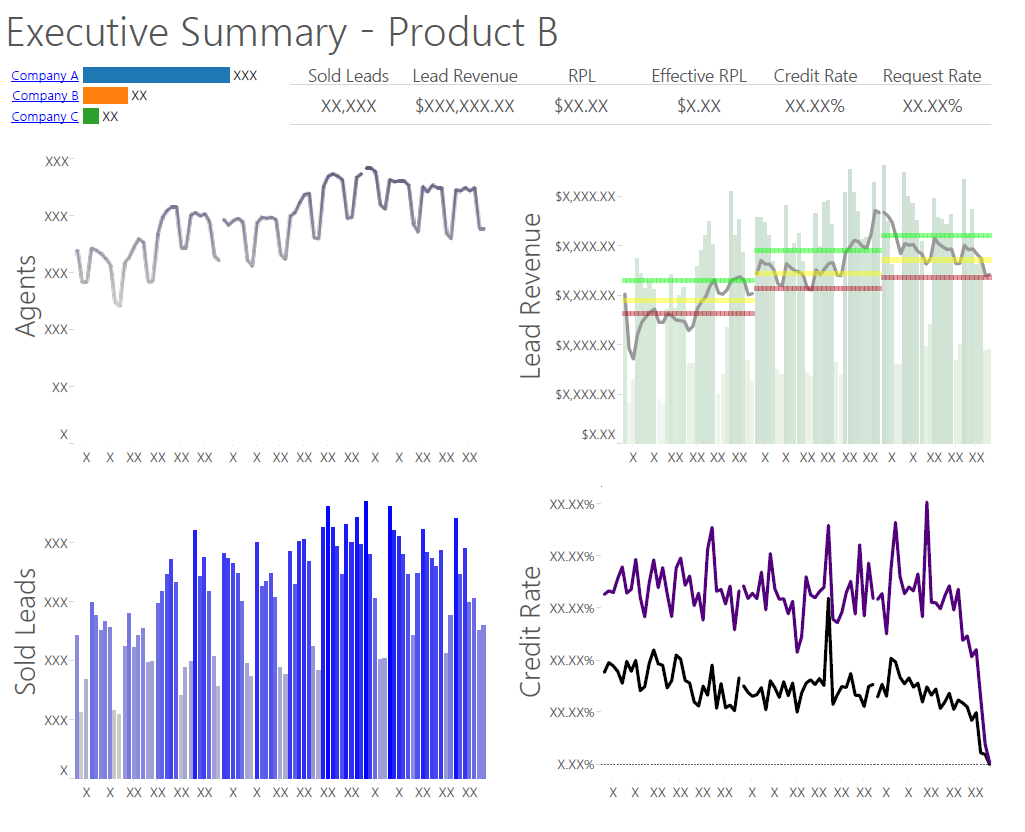Click the Lead Revenue column header
The height and width of the screenshot is (832, 1025).
coord(465,76)
